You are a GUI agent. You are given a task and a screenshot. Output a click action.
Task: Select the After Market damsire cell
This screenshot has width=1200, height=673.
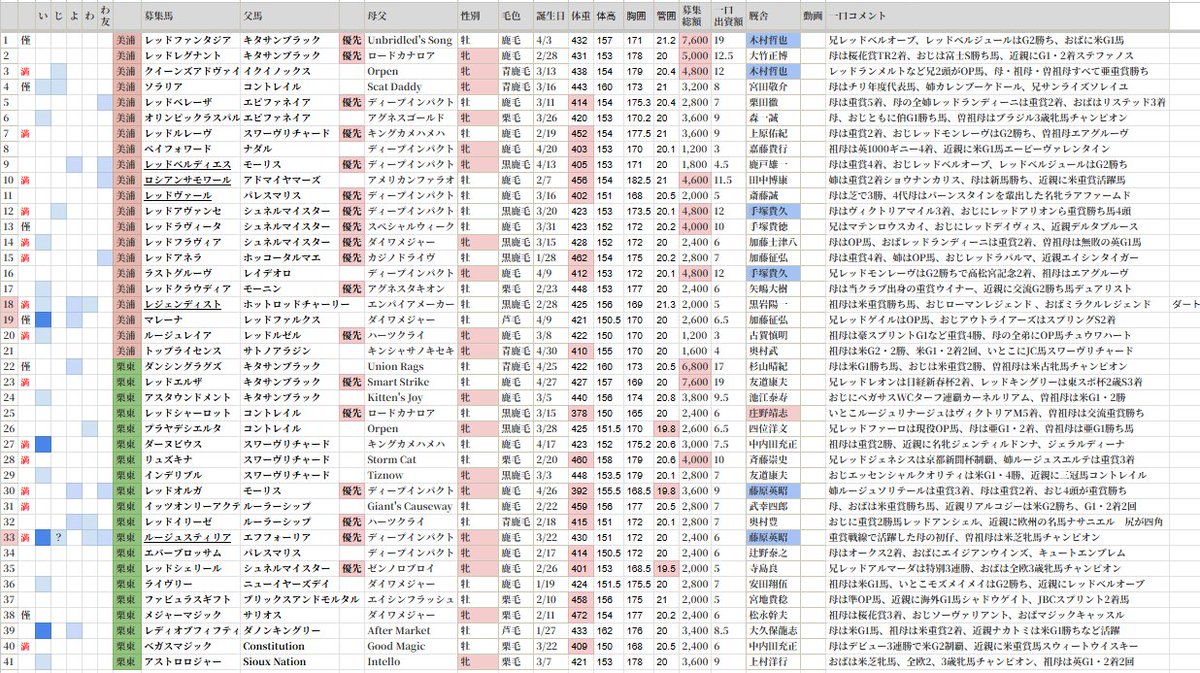click(398, 630)
